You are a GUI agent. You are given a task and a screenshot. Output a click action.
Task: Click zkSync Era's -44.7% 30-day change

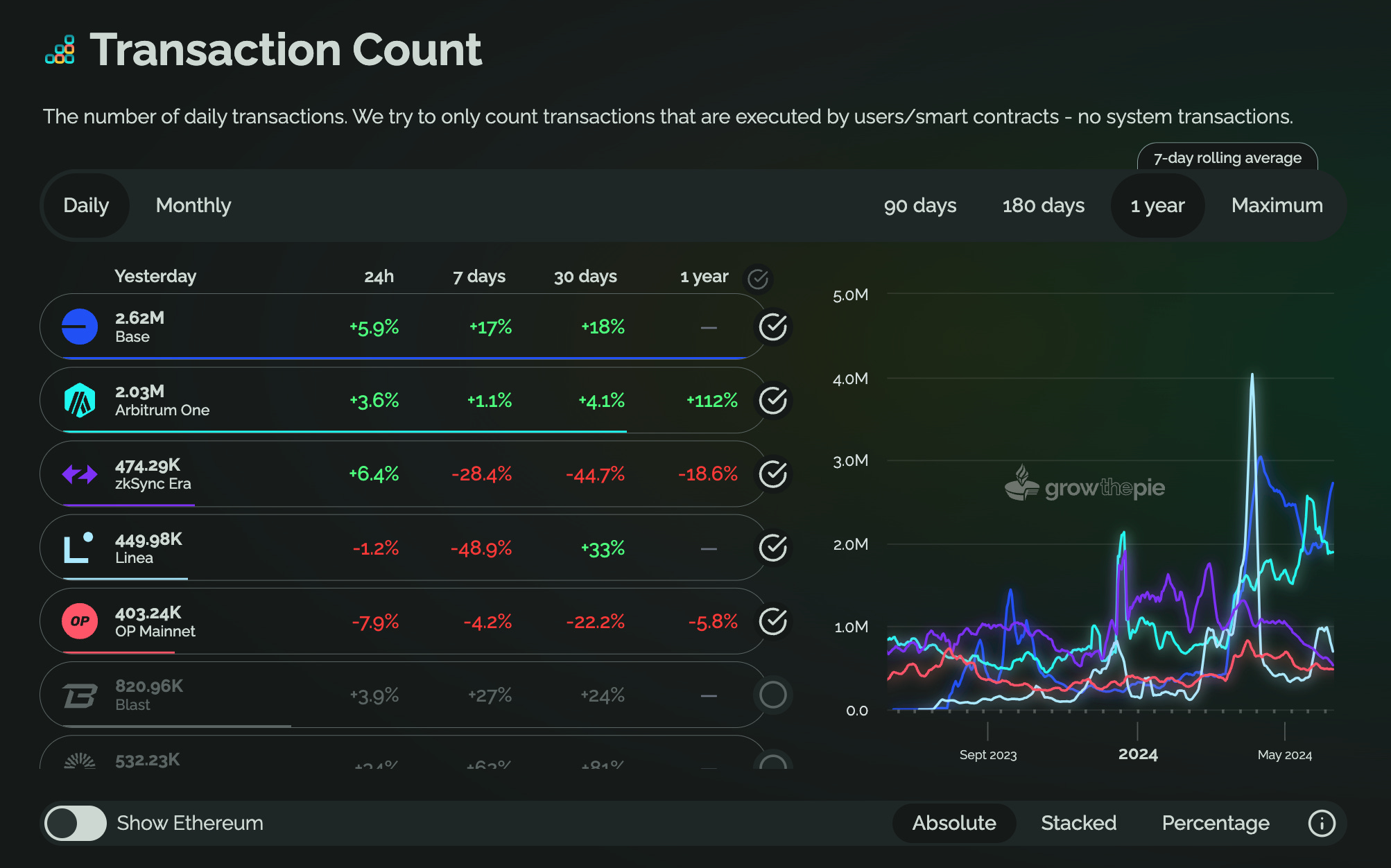pyautogui.click(x=595, y=474)
